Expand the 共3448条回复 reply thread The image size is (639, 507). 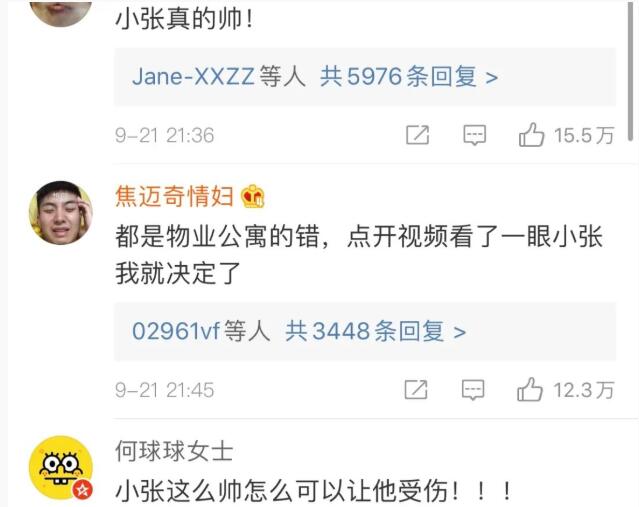tap(375, 331)
